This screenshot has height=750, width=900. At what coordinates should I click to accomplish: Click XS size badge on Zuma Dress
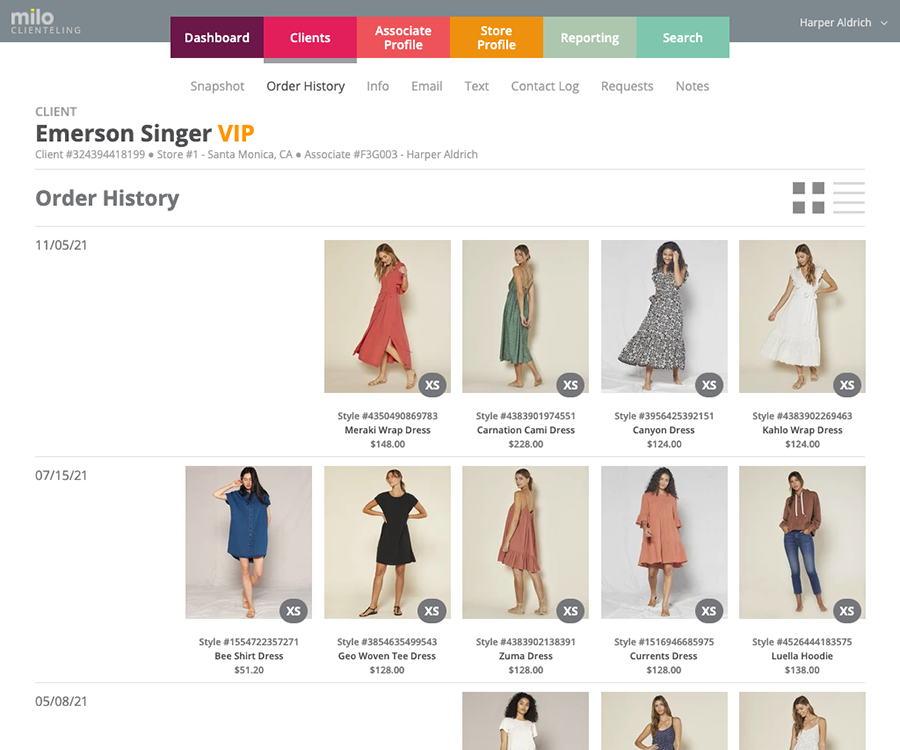(x=571, y=611)
